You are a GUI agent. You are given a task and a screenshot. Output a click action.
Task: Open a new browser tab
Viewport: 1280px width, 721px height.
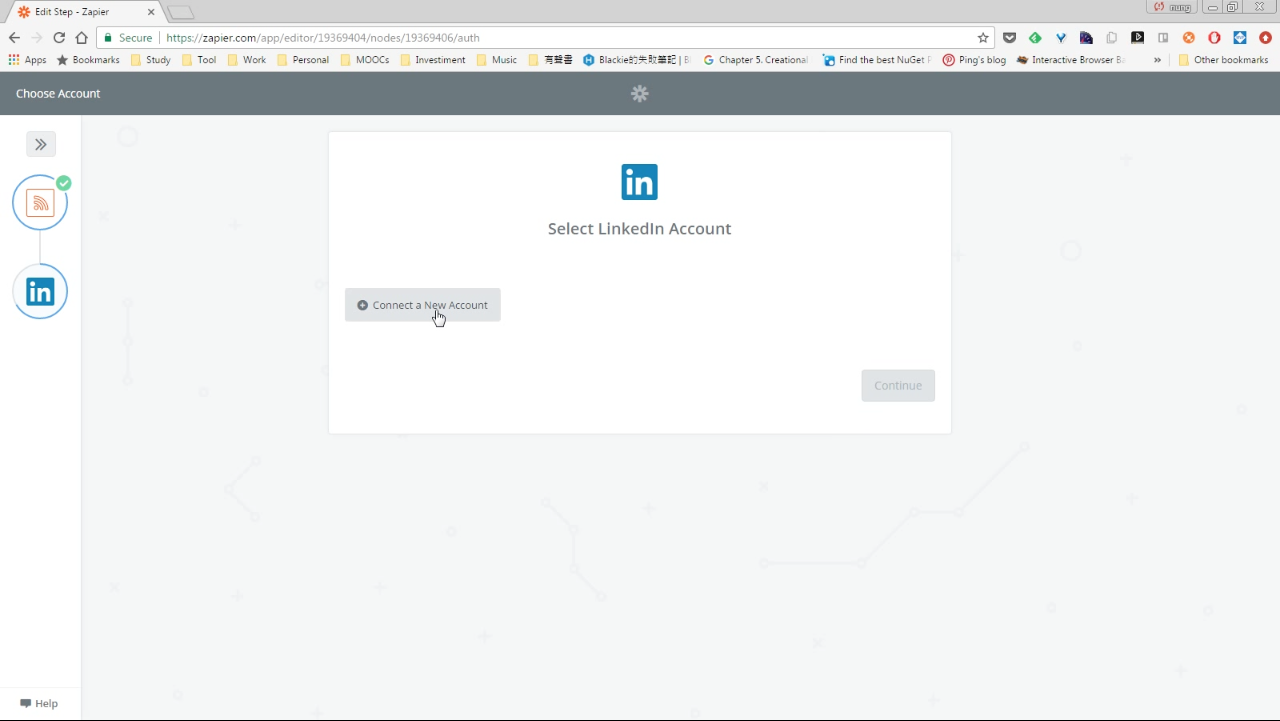pyautogui.click(x=181, y=13)
